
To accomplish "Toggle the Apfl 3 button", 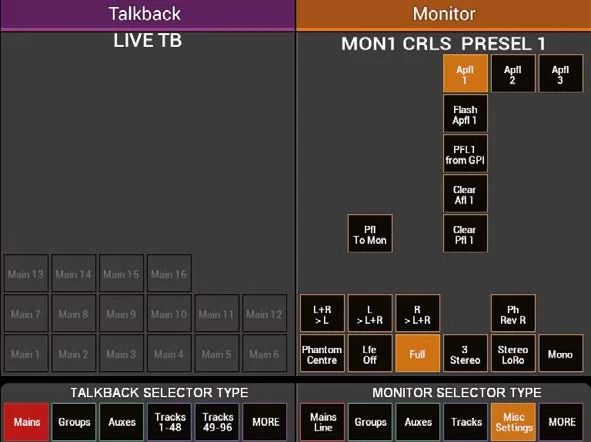I will [x=560, y=73].
